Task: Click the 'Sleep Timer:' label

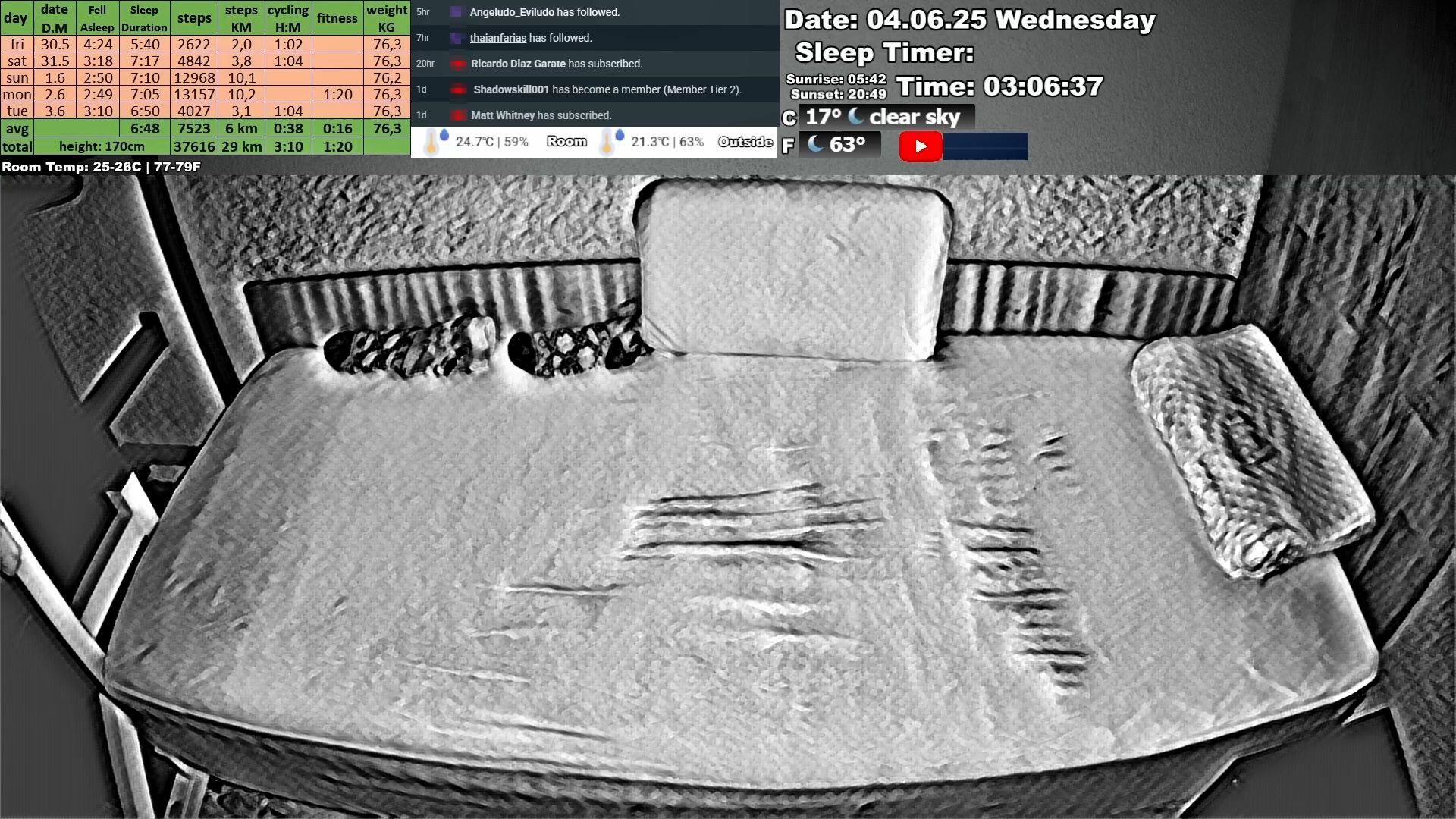Action: click(x=884, y=52)
